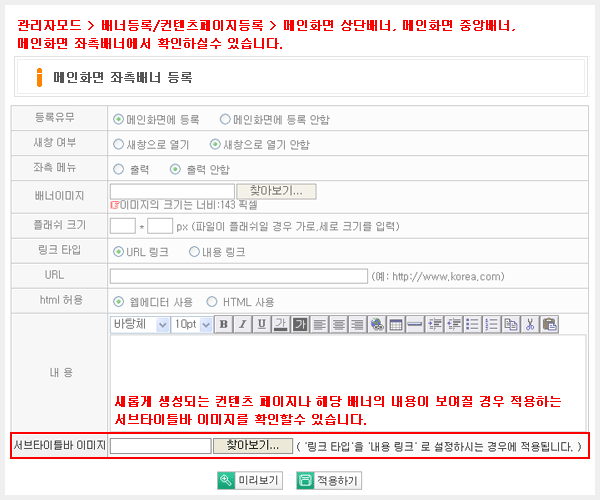Choose '새창으로 열기' radio button

point(119,143)
